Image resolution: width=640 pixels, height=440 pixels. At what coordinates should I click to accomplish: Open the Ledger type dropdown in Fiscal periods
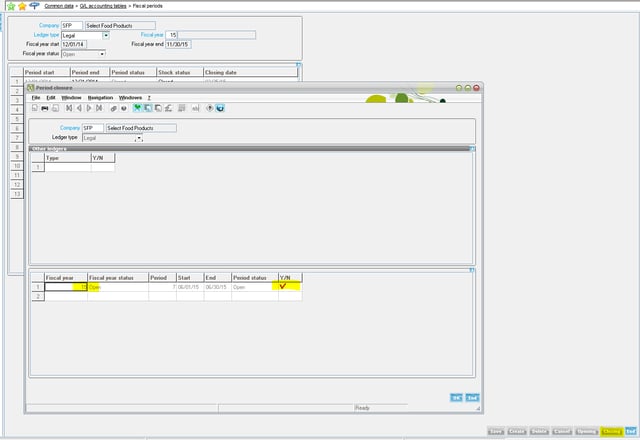[106, 35]
